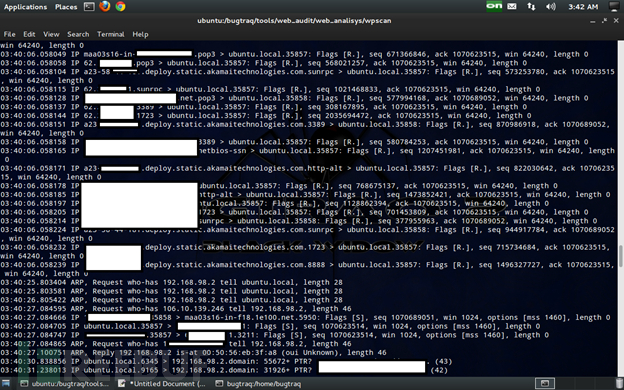Click the 03:40:06.058165 netbios-ssn packet line
The width and height of the screenshot is (624, 390).
[307, 155]
